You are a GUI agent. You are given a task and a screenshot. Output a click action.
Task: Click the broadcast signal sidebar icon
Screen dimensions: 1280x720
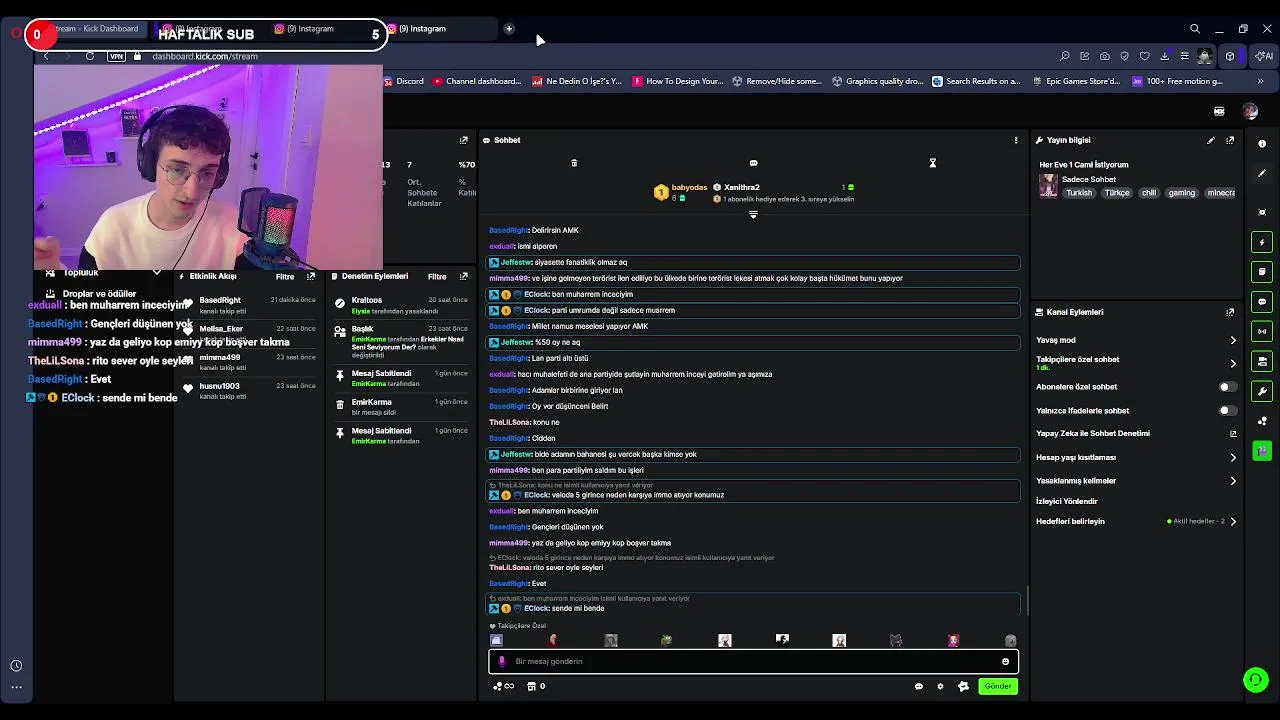(1262, 331)
